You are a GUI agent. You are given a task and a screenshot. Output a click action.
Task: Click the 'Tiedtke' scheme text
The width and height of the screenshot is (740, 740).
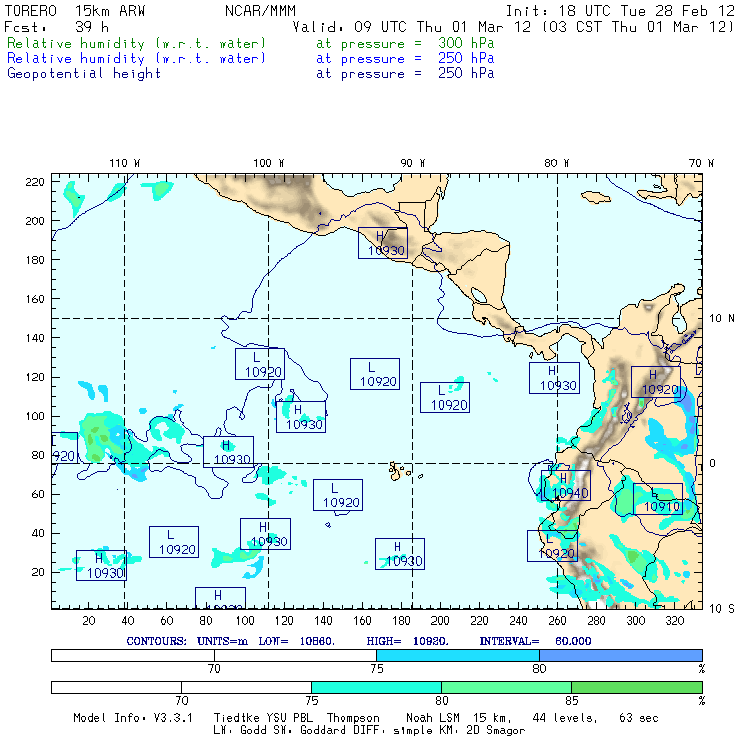coord(237,718)
